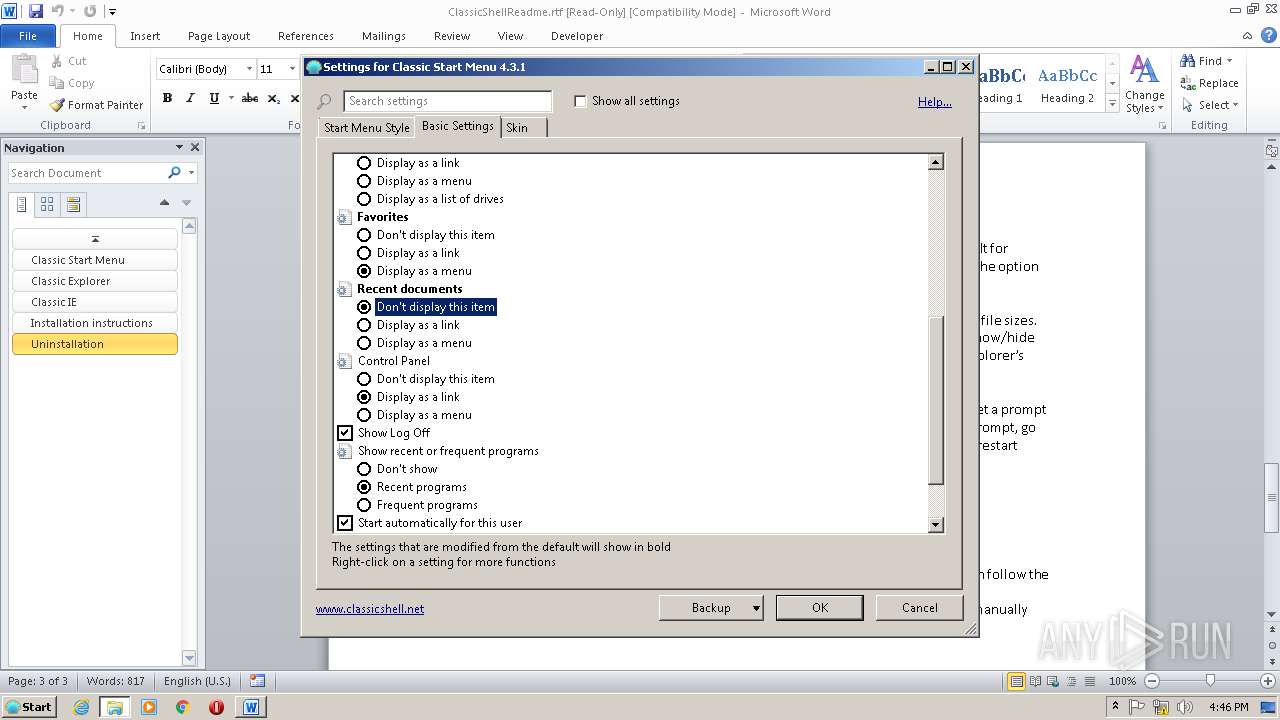Screen dimensions: 1280x720
Task: Switch to Print Layout view icon
Action: (x=1016, y=681)
